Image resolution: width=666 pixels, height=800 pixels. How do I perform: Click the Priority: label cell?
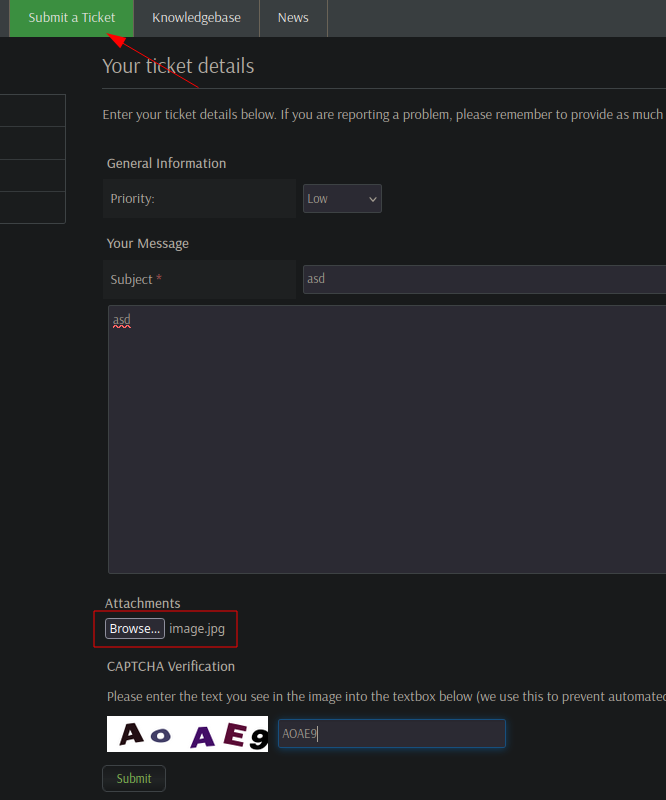click(200, 198)
